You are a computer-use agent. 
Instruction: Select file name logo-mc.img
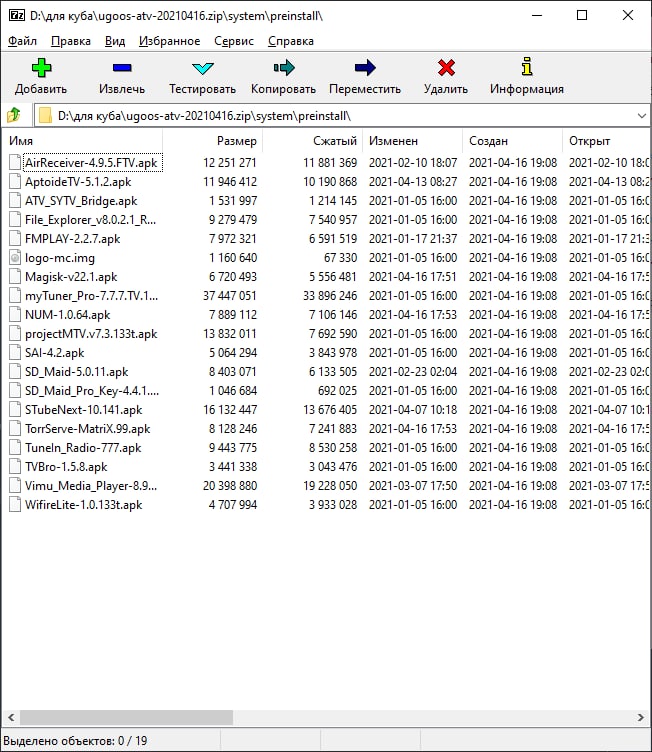(x=60, y=258)
